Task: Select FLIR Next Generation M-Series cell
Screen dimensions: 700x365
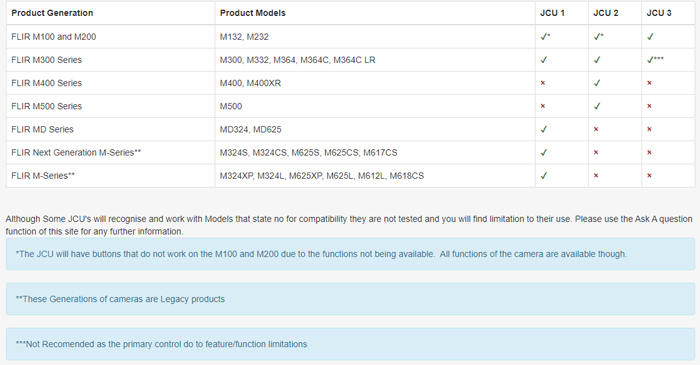Action: 110,153
